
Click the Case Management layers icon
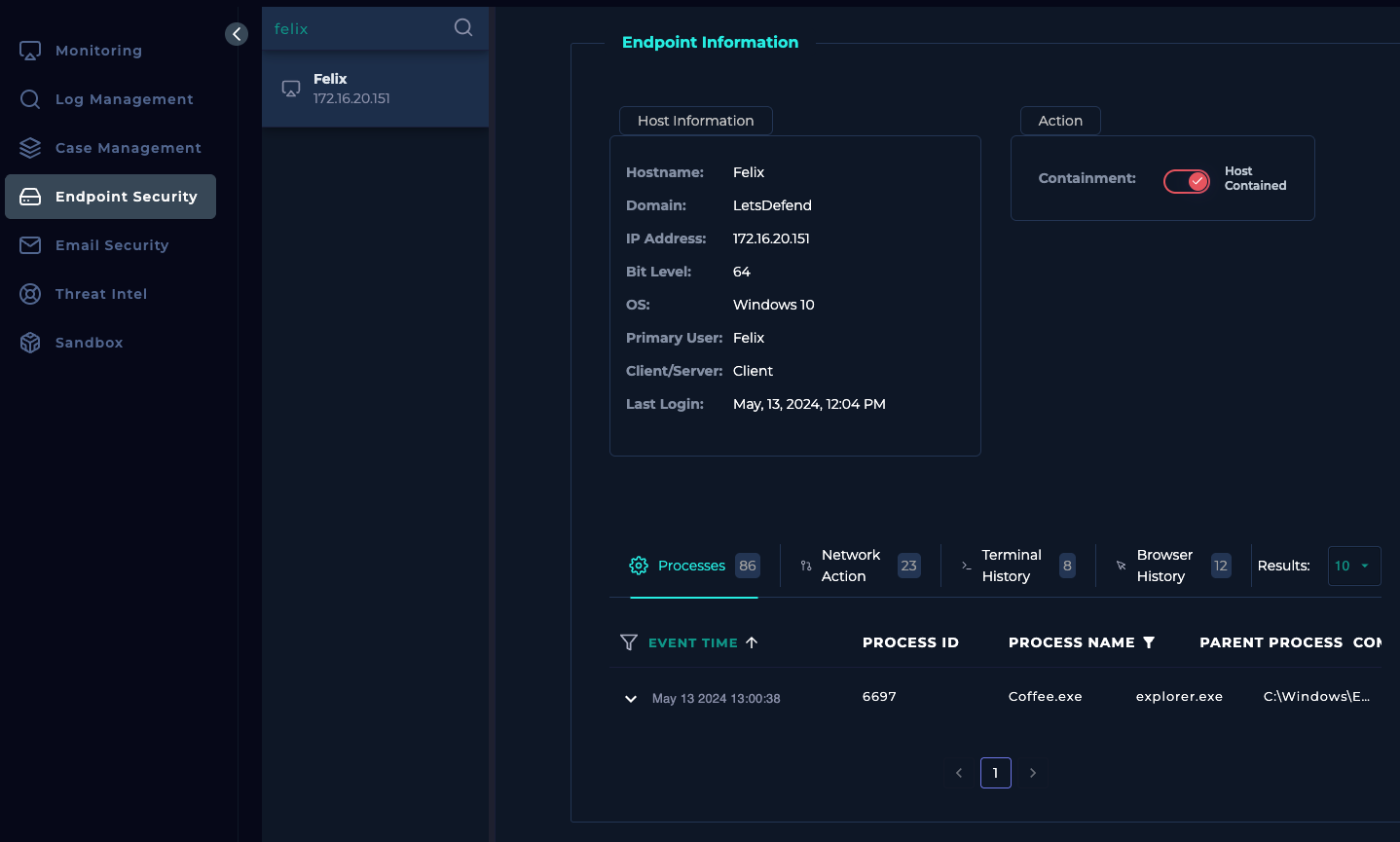click(x=30, y=148)
